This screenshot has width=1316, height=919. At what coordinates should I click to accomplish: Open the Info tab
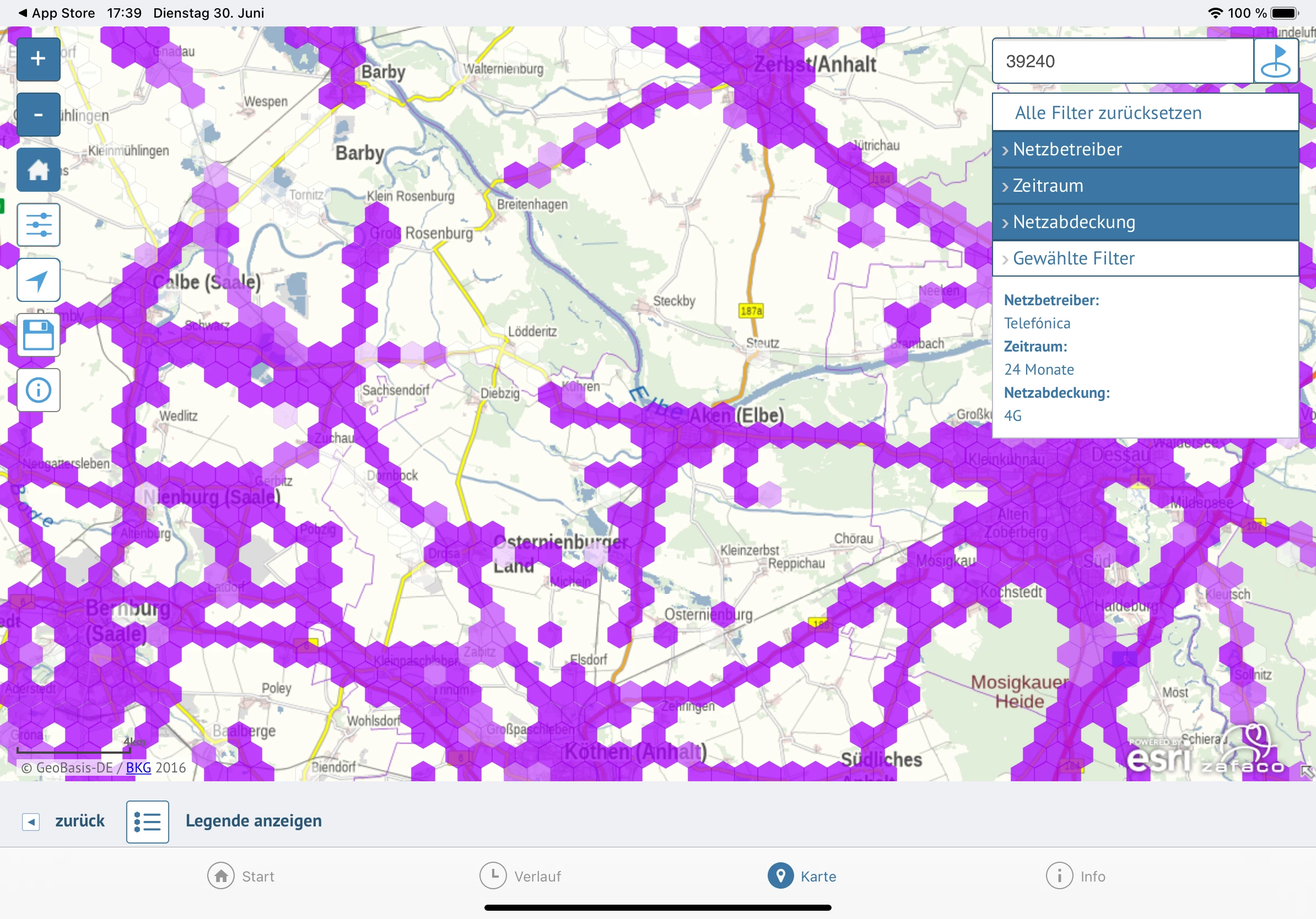coord(1075,876)
